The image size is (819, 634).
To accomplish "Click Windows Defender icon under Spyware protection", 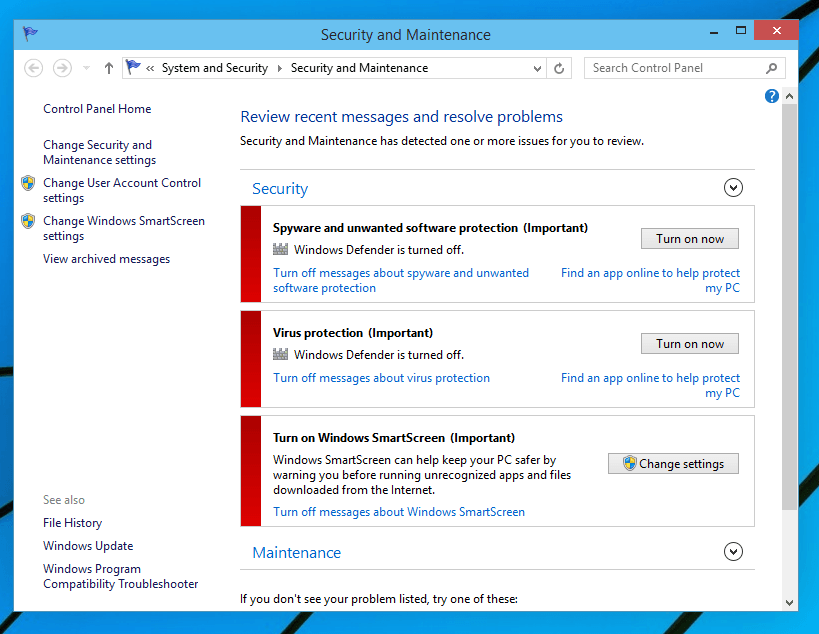I will 280,250.
